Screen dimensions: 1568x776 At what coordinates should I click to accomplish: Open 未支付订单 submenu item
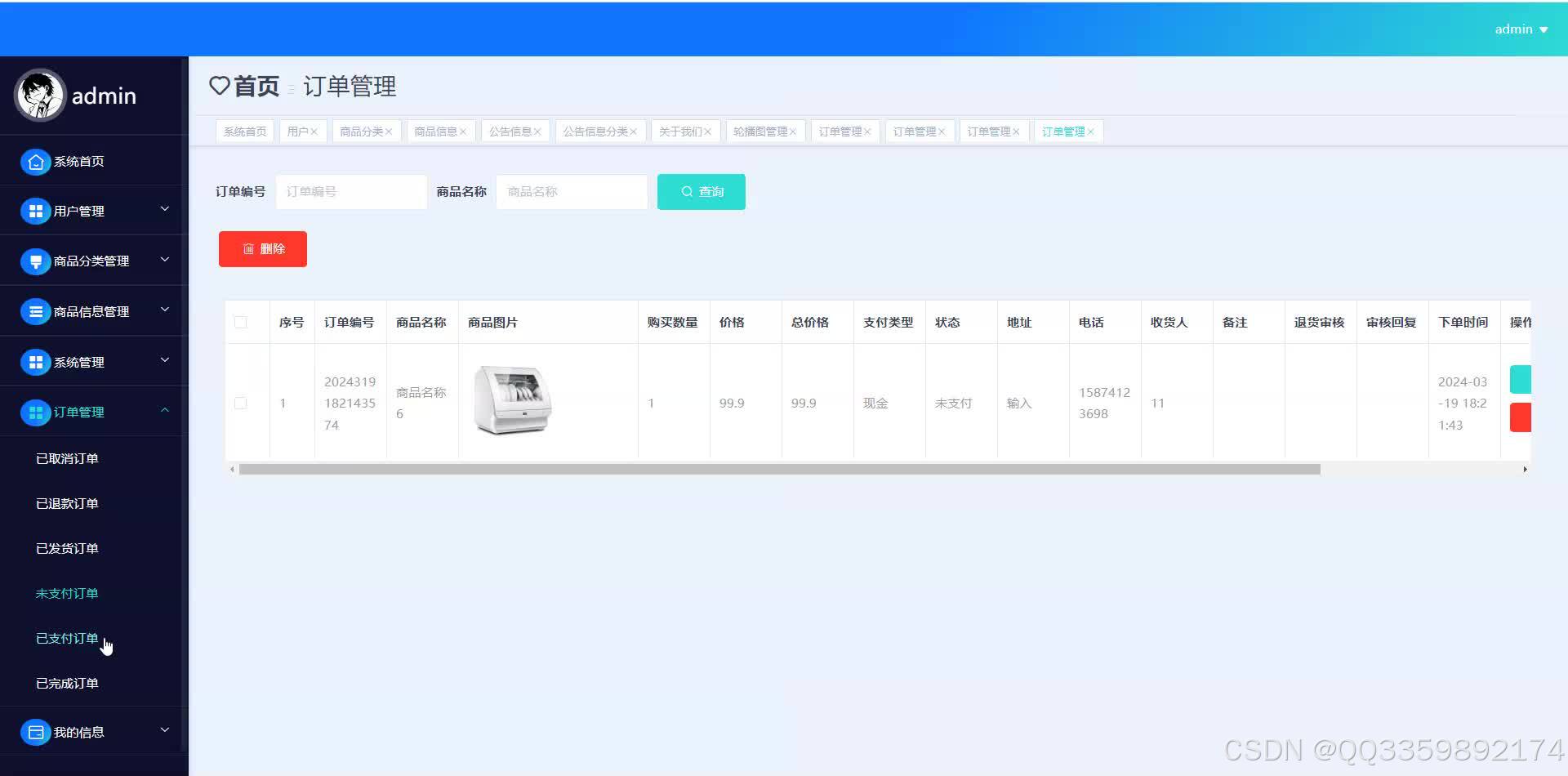click(67, 594)
